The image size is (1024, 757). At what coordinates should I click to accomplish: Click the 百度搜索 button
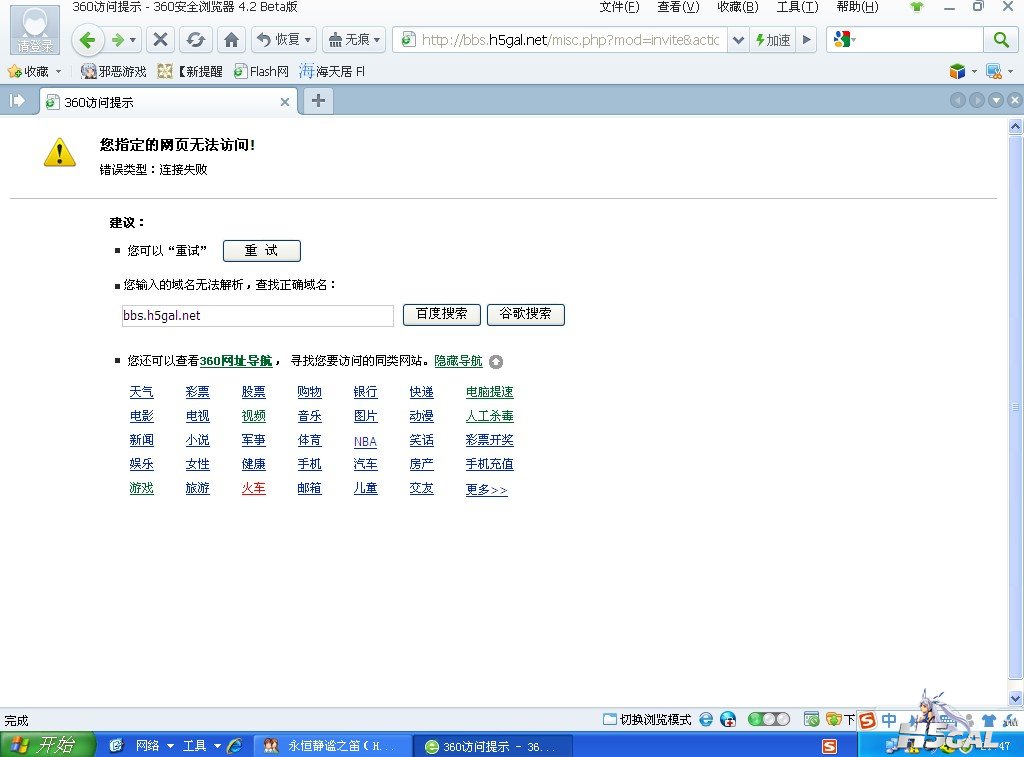click(441, 314)
